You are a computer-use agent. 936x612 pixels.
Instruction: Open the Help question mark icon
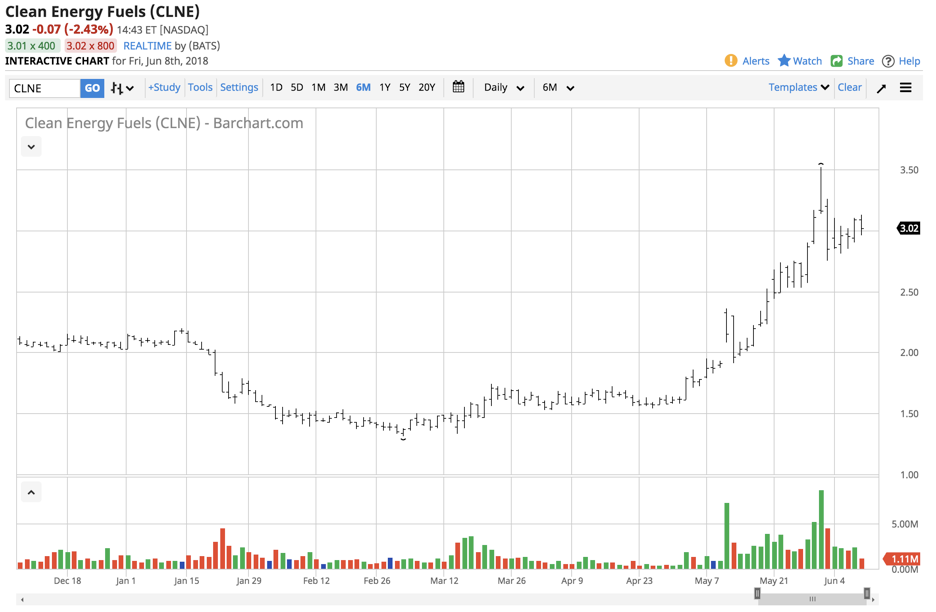tap(888, 61)
